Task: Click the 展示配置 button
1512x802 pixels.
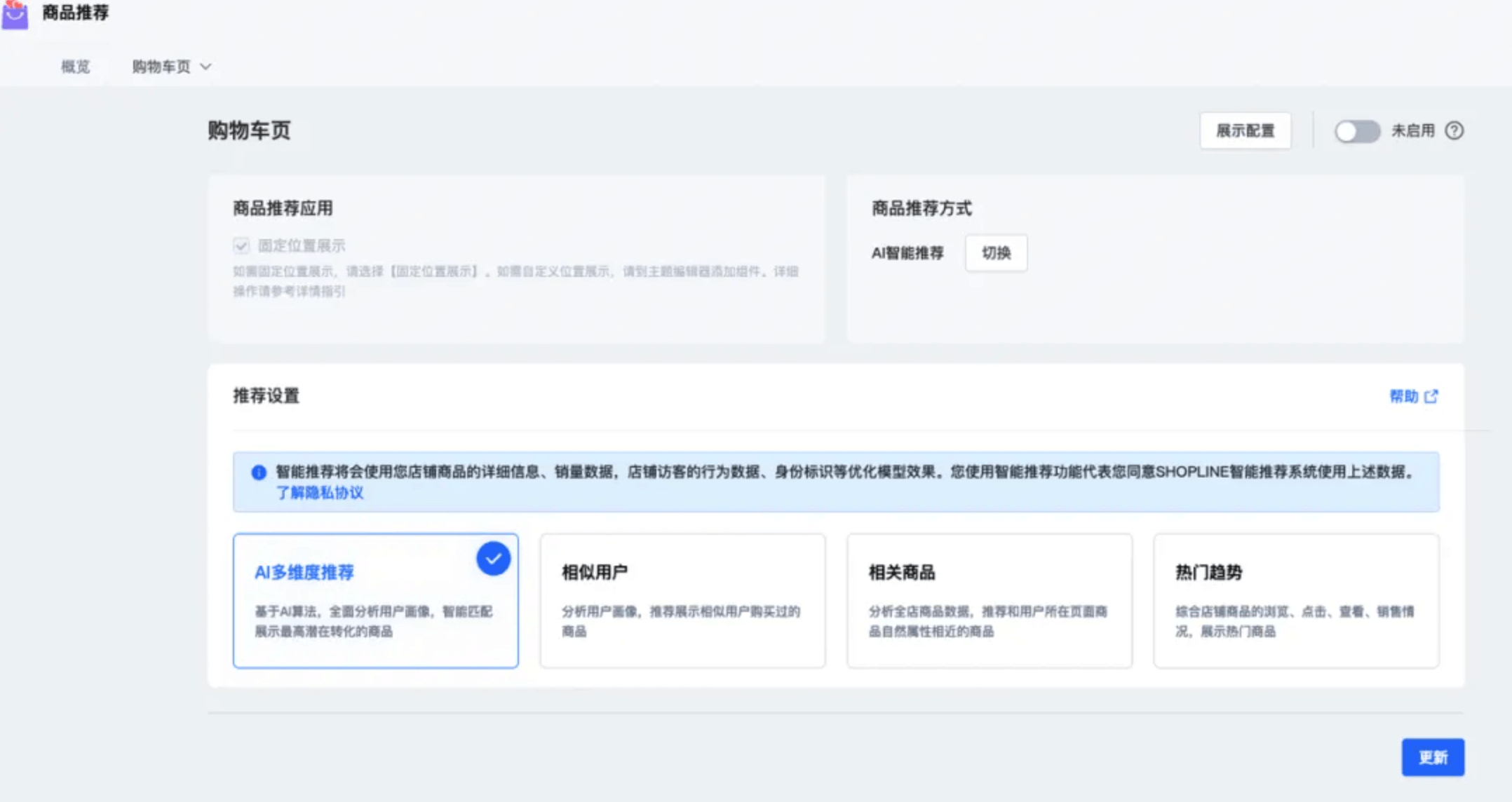Action: (1245, 131)
